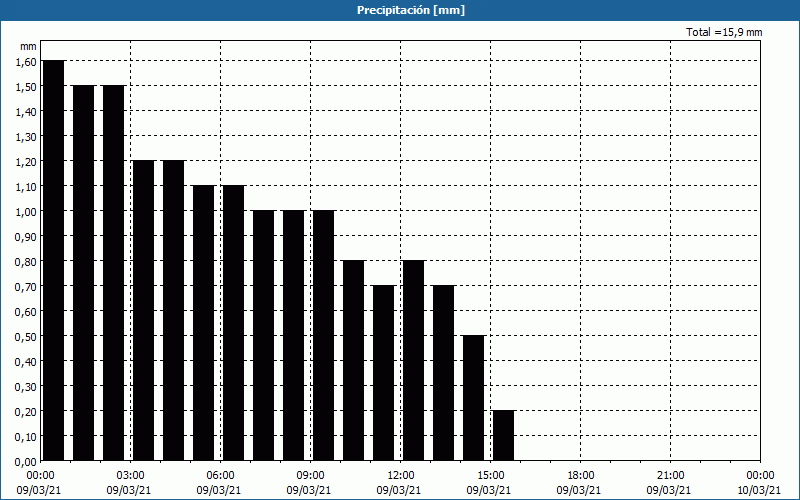Select the 'Total =15,9 mm' label

(724, 32)
